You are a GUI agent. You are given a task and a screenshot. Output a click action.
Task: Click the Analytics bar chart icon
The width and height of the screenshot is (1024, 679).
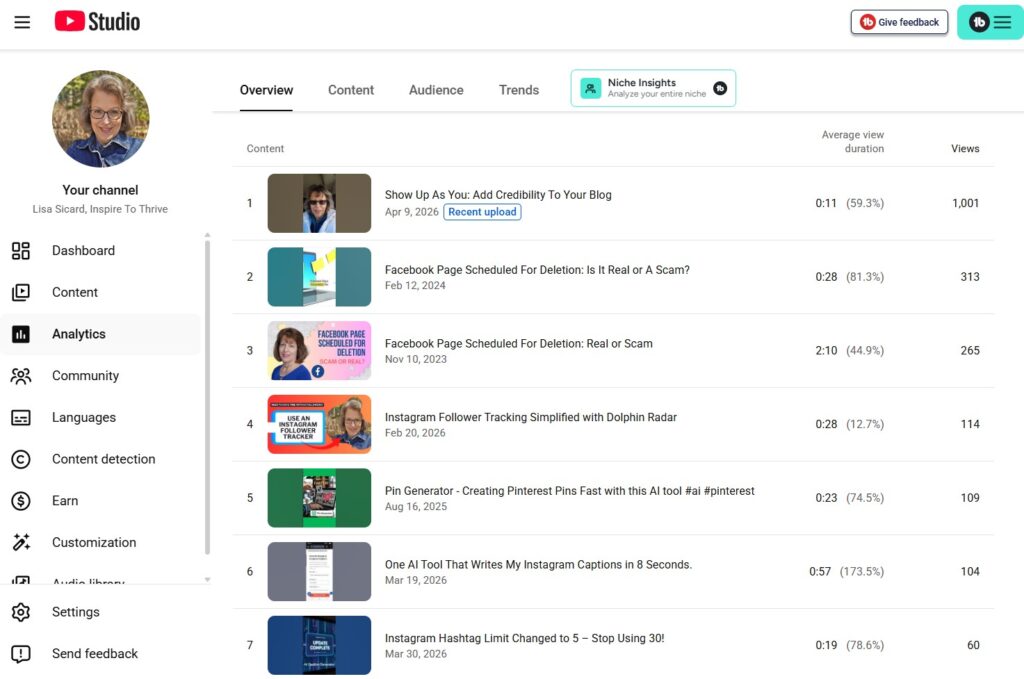point(21,334)
